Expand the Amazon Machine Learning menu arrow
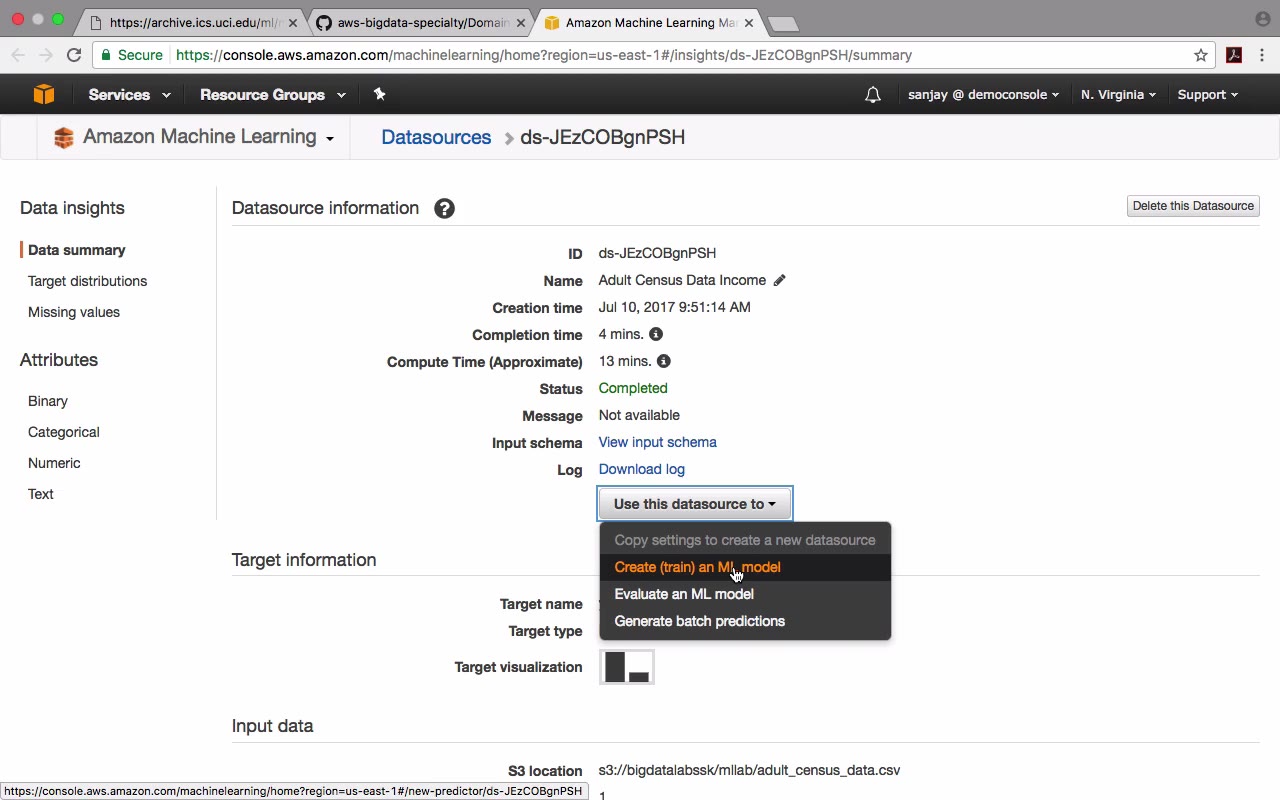 pyautogui.click(x=329, y=139)
